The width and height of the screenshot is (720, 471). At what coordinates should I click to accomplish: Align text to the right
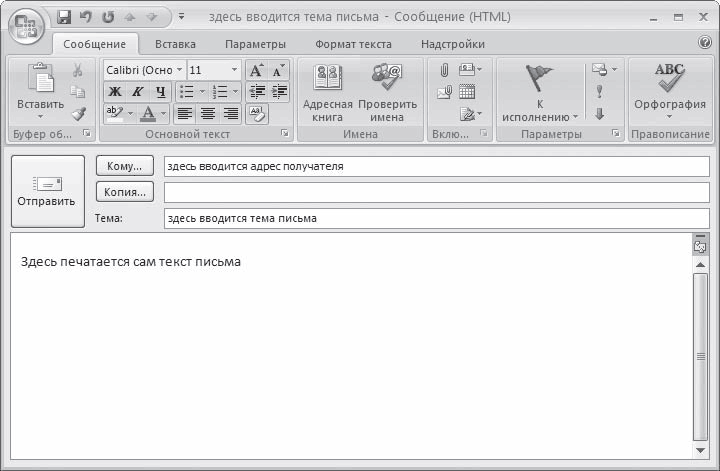(x=231, y=113)
